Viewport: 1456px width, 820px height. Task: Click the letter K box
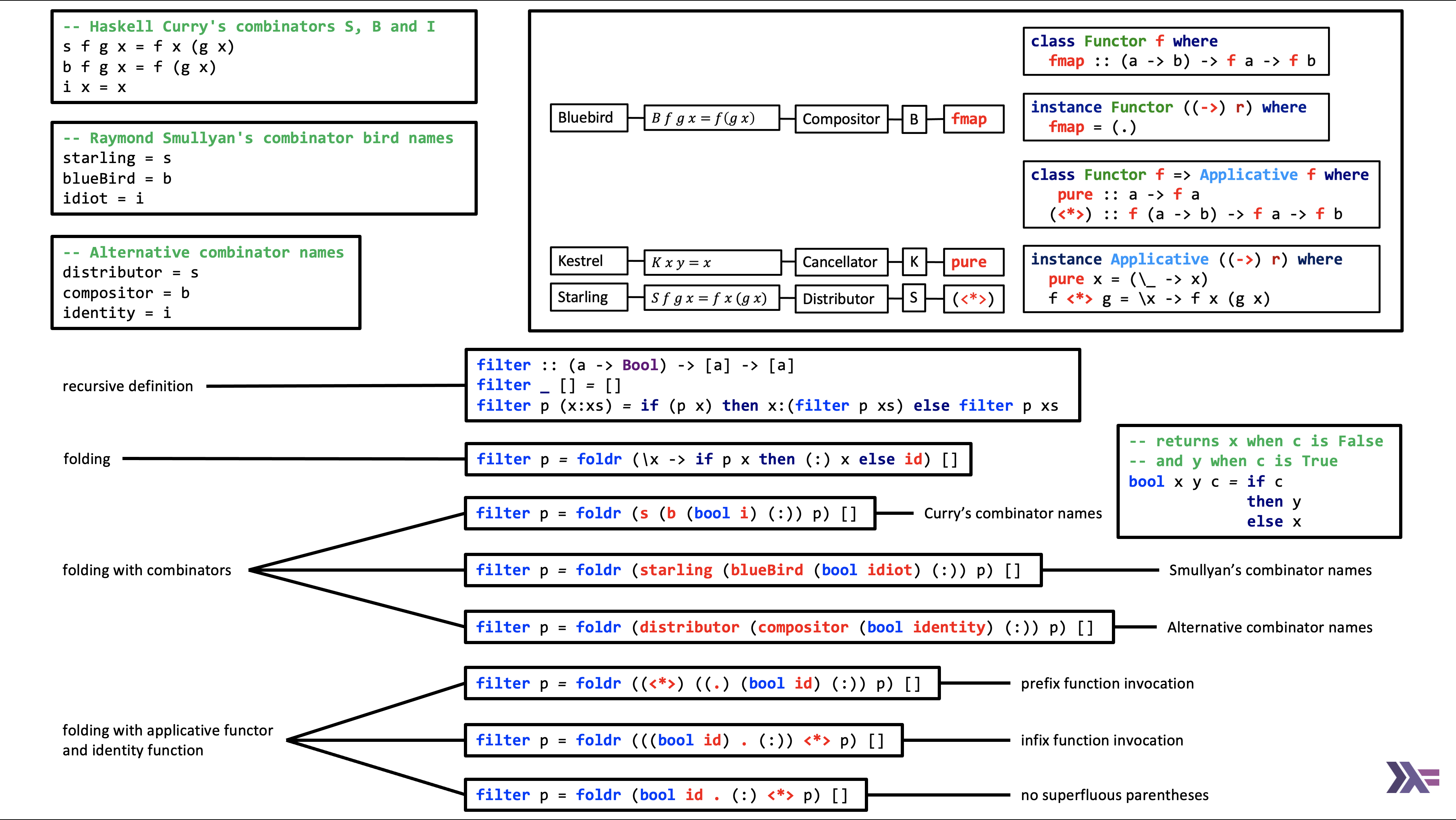914,261
